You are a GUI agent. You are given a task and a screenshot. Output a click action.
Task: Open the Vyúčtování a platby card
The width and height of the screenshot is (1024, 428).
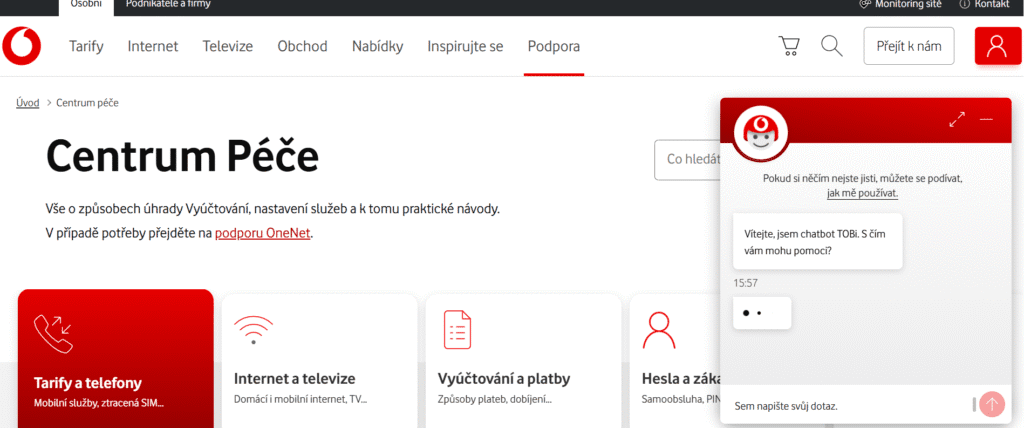pos(523,361)
